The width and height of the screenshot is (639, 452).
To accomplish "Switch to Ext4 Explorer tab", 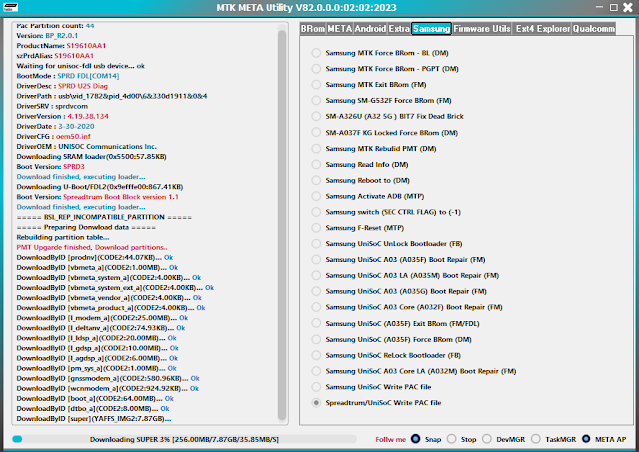I will click(x=542, y=29).
